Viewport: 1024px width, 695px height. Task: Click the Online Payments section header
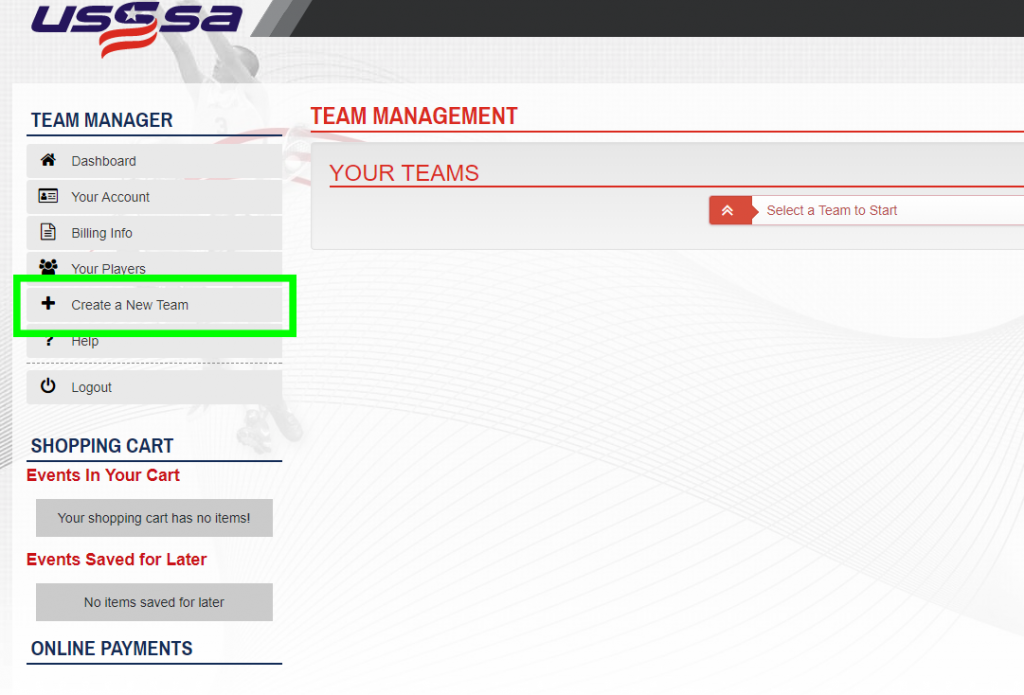pyautogui.click(x=112, y=648)
